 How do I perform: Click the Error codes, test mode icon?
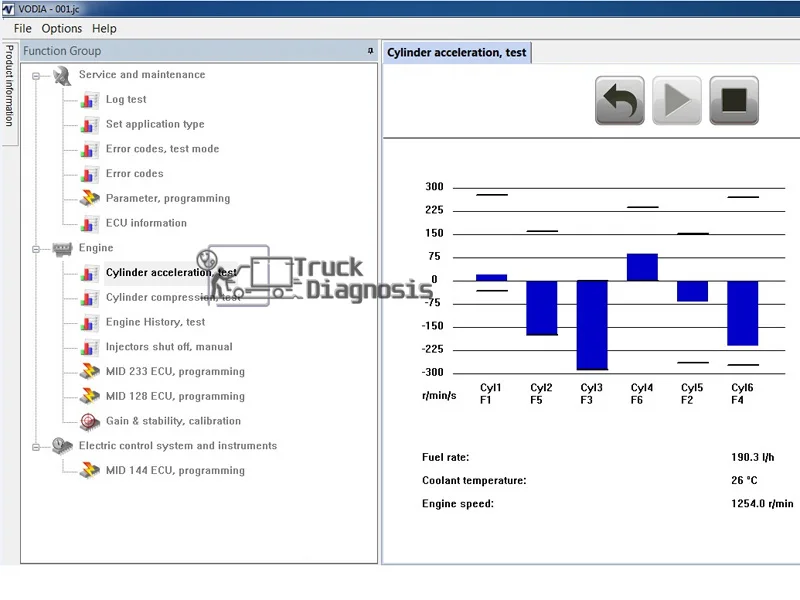coord(89,149)
